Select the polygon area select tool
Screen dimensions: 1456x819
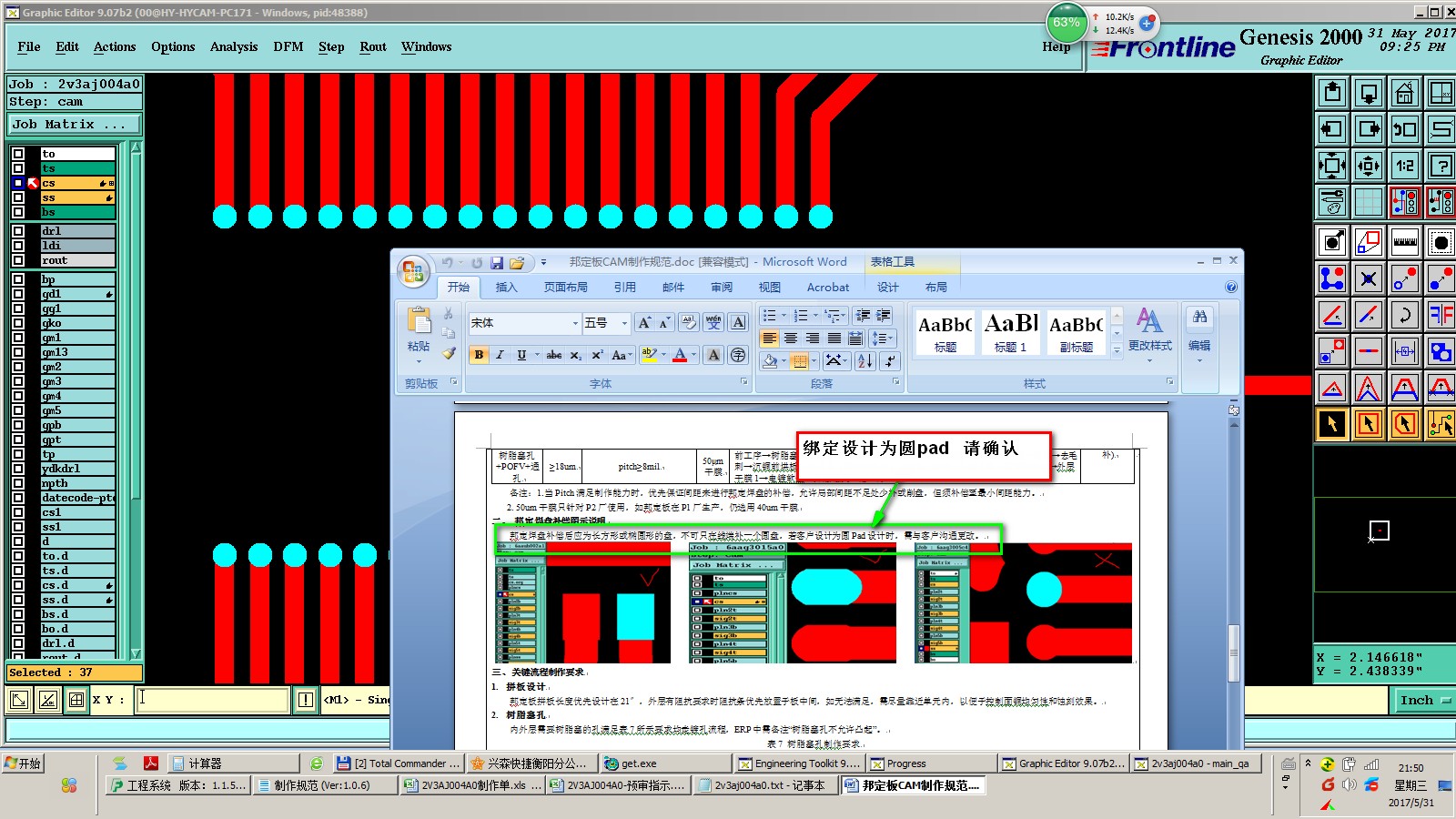coord(1405,424)
